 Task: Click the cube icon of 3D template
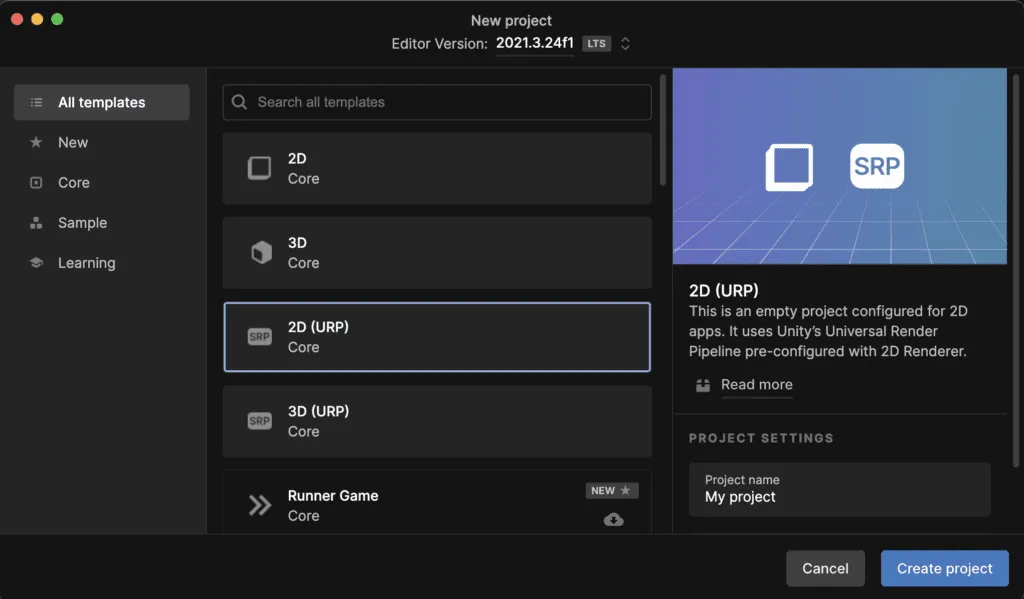(261, 252)
